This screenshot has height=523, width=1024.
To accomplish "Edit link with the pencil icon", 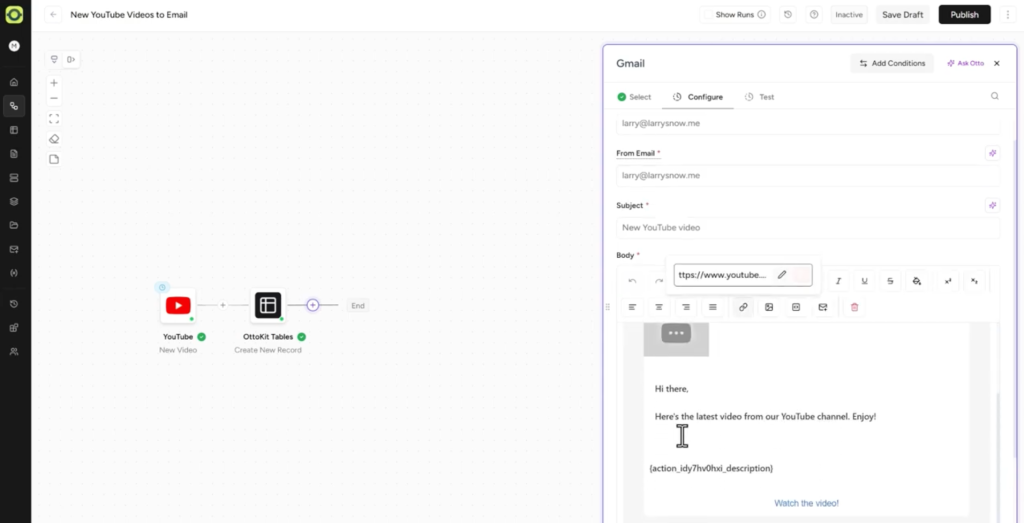I will pyautogui.click(x=782, y=275).
